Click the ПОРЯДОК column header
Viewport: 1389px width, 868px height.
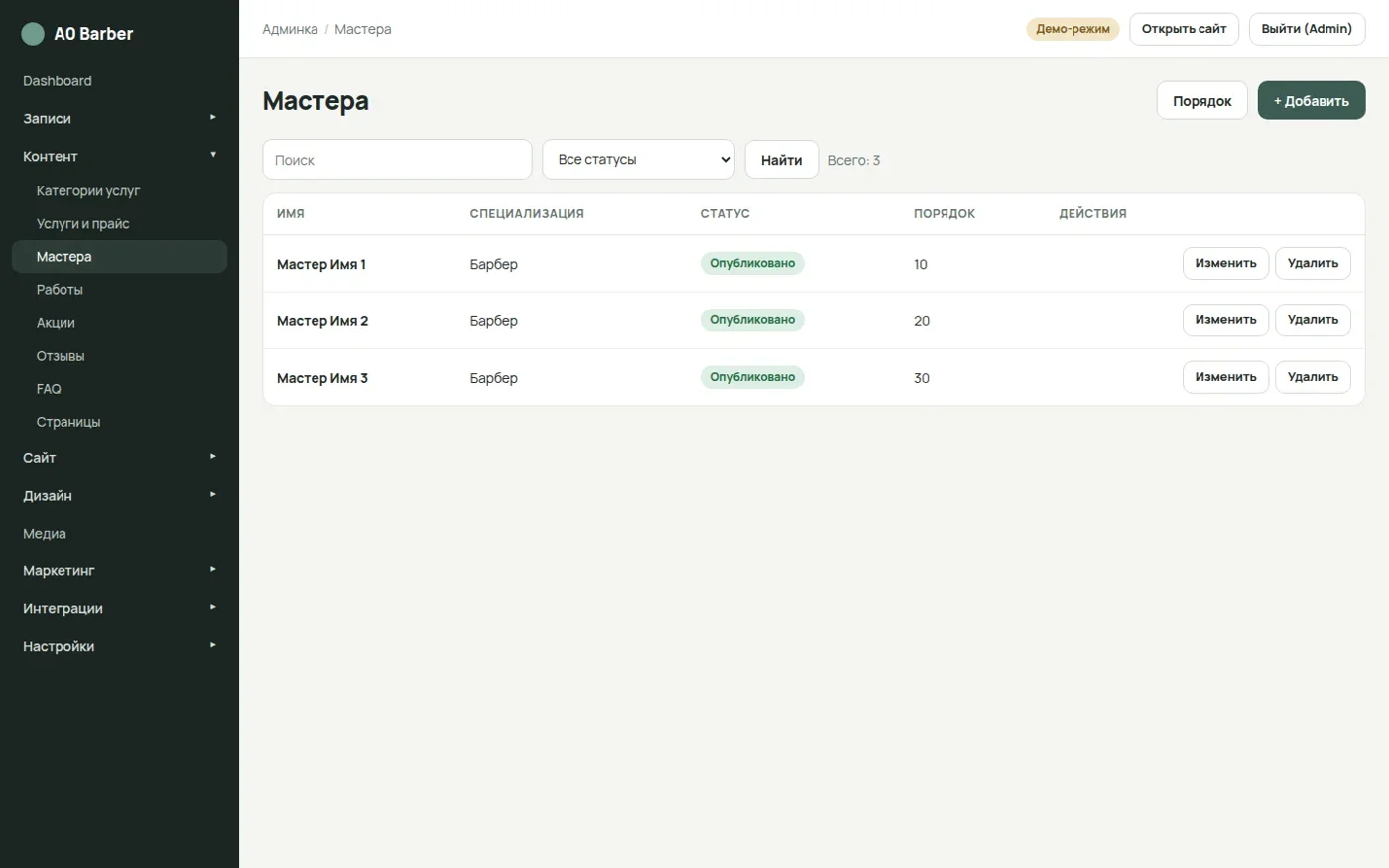click(x=945, y=213)
